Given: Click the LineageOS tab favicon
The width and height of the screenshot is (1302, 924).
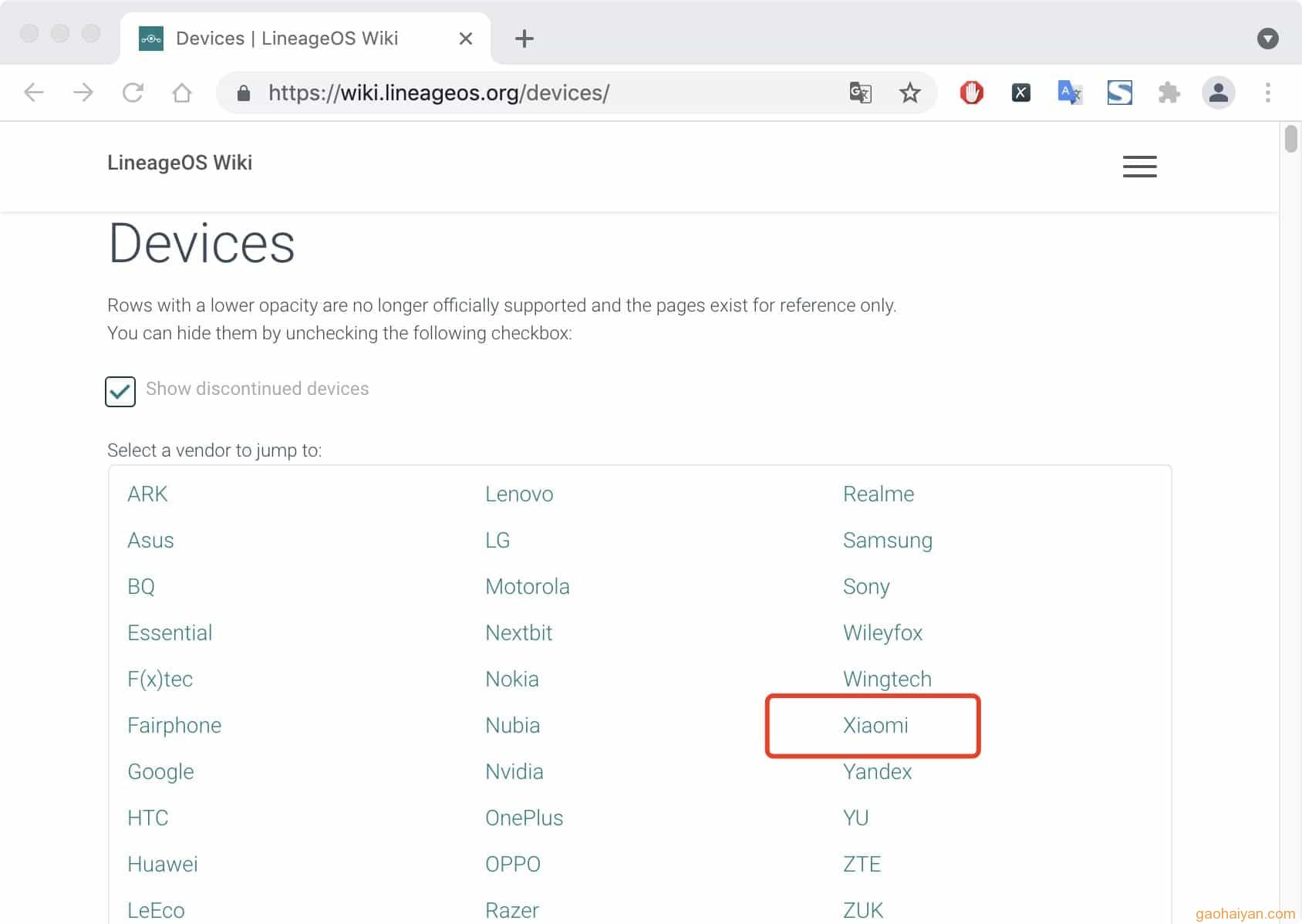Looking at the screenshot, I should [x=151, y=39].
